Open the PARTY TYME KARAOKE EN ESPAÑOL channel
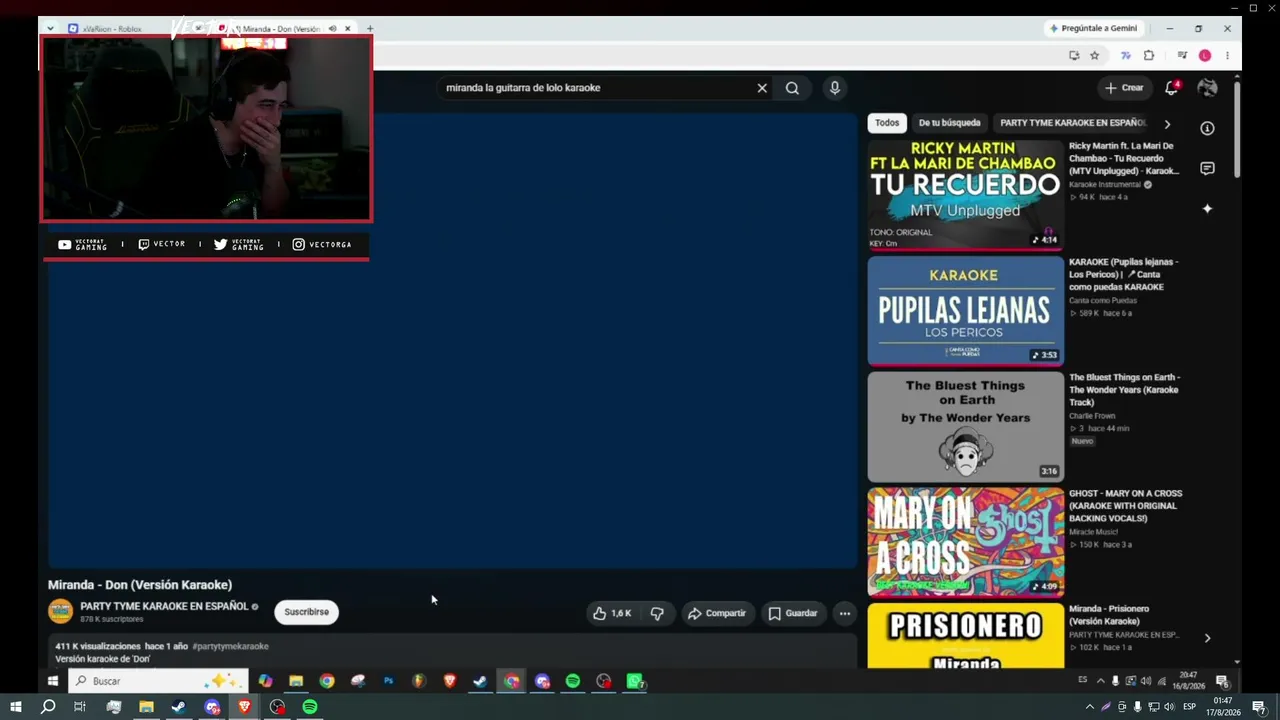Image resolution: width=1280 pixels, height=720 pixels. [x=164, y=606]
